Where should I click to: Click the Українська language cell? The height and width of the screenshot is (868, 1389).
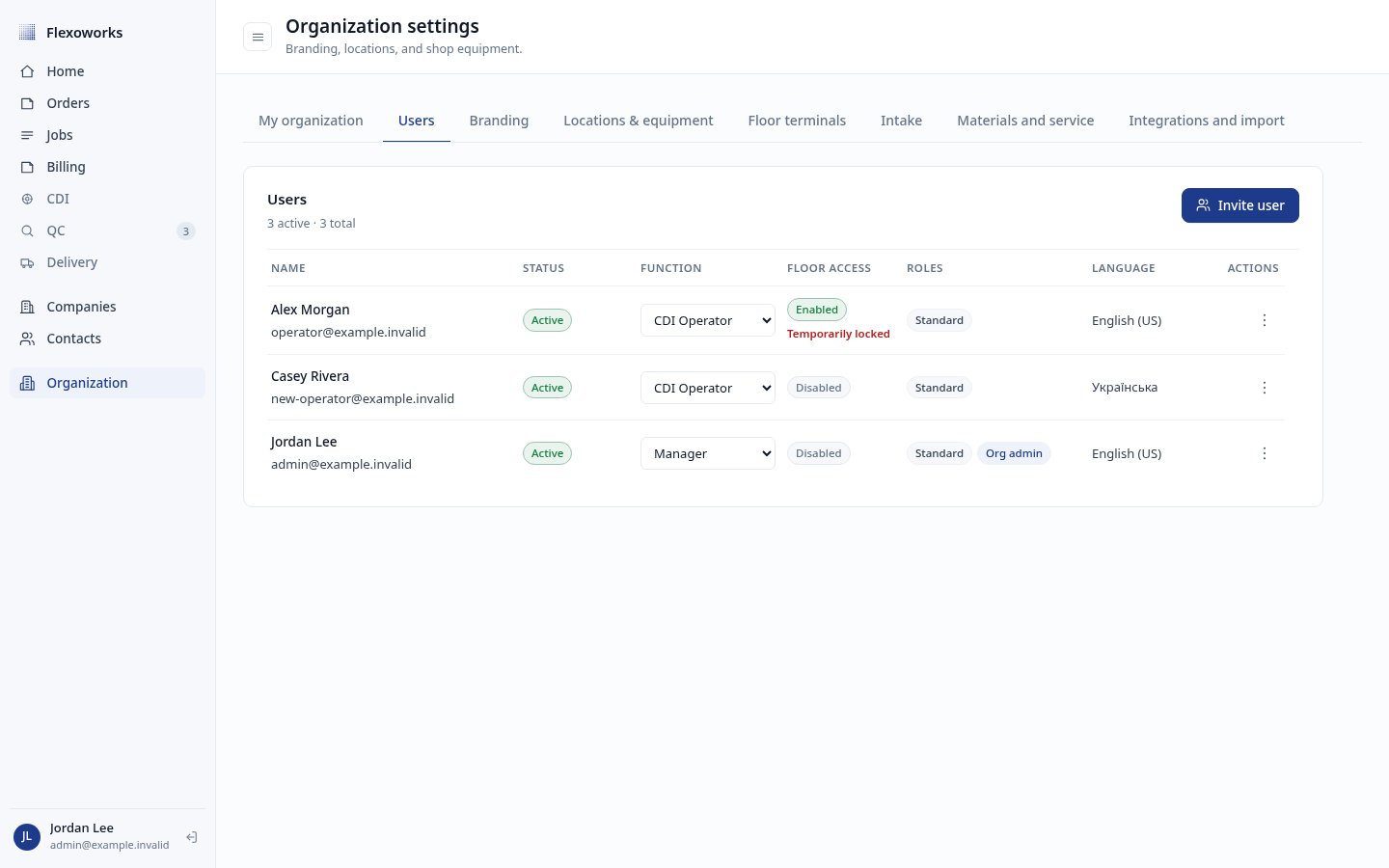1125,388
